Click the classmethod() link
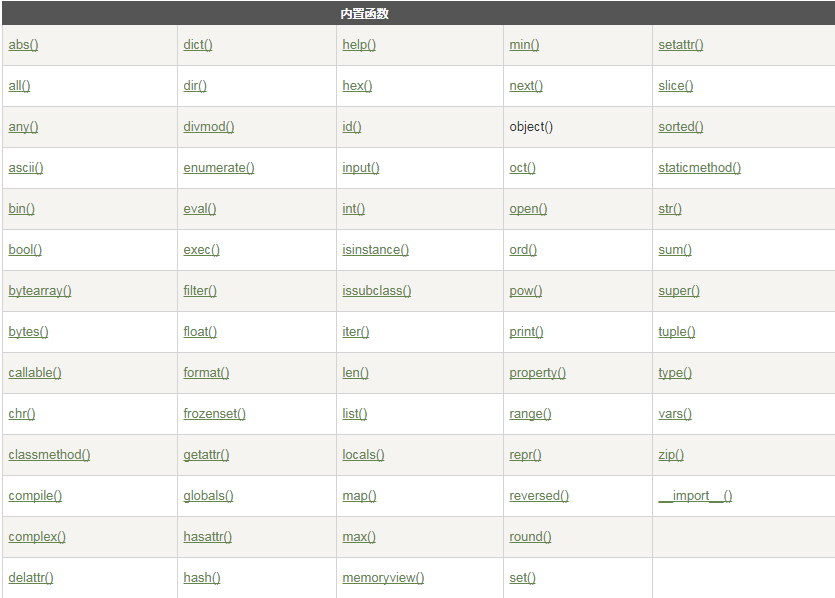The image size is (835, 598). (49, 455)
